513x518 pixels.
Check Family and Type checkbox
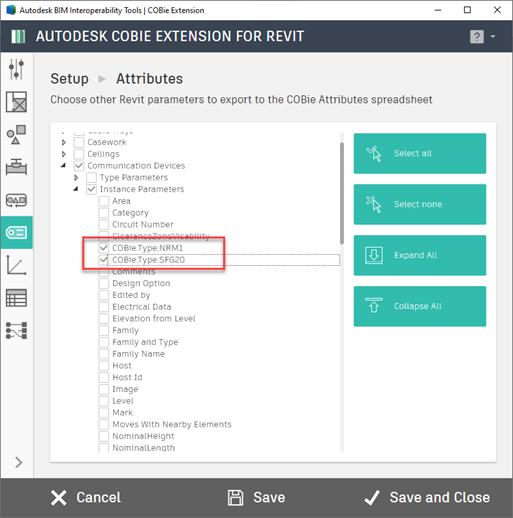104,342
